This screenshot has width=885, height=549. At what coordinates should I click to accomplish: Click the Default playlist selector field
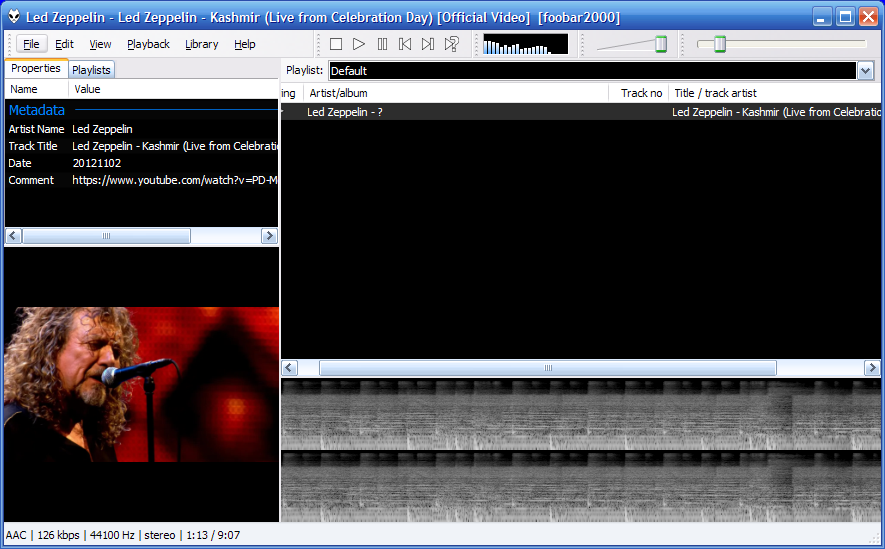593,71
